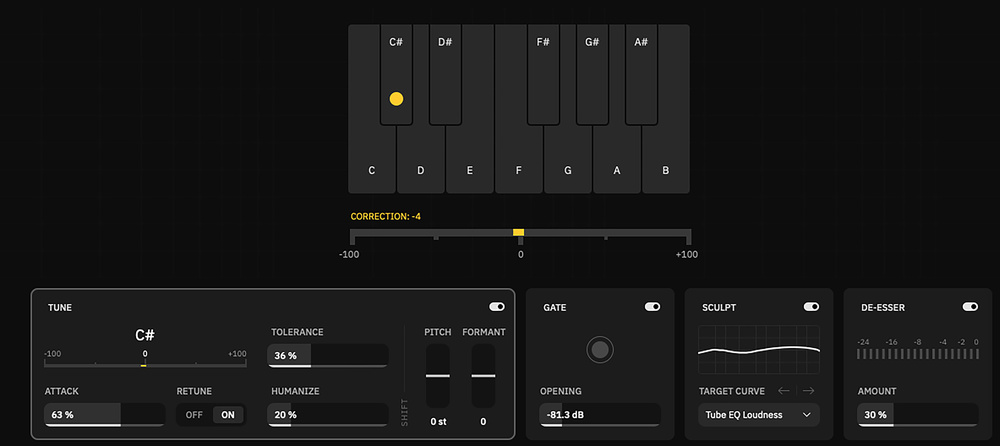Select previous target curve left arrow
The height and width of the screenshot is (446, 1000).
[785, 391]
